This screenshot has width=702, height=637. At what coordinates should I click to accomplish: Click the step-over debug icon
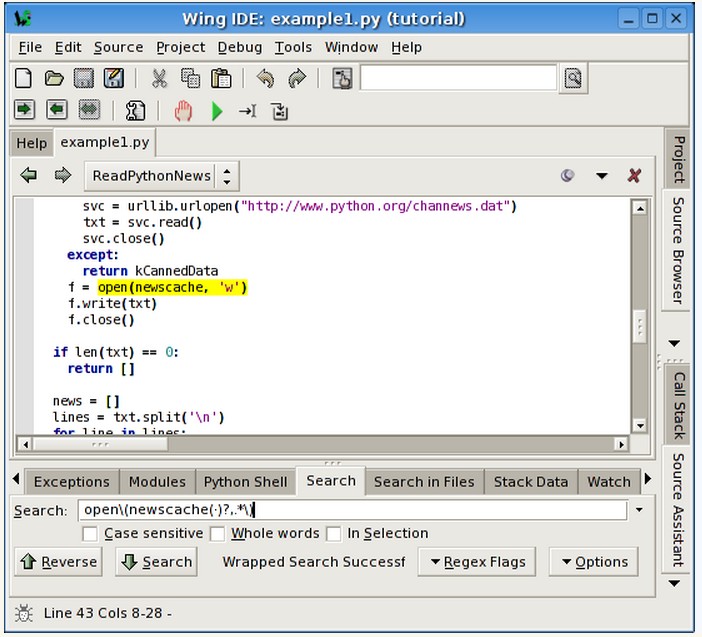[x=279, y=111]
